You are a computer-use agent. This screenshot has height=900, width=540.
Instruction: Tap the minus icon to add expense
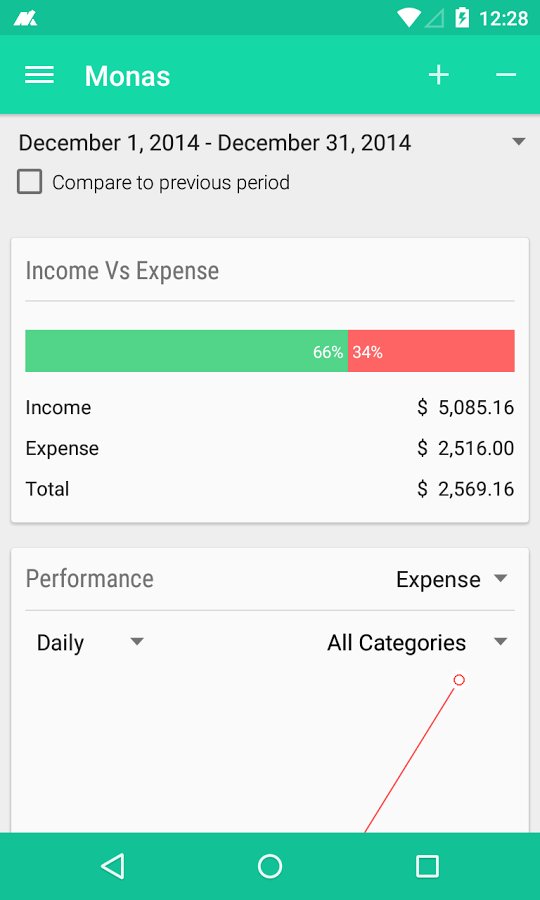[506, 75]
